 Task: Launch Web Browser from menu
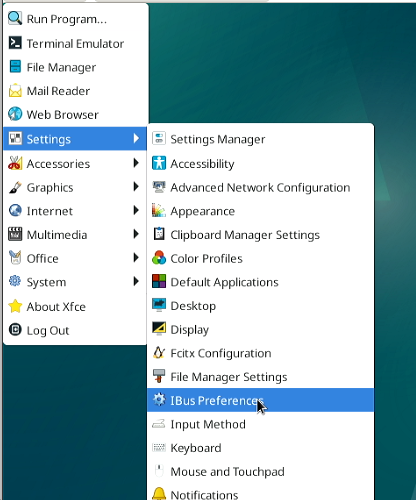[75, 114]
